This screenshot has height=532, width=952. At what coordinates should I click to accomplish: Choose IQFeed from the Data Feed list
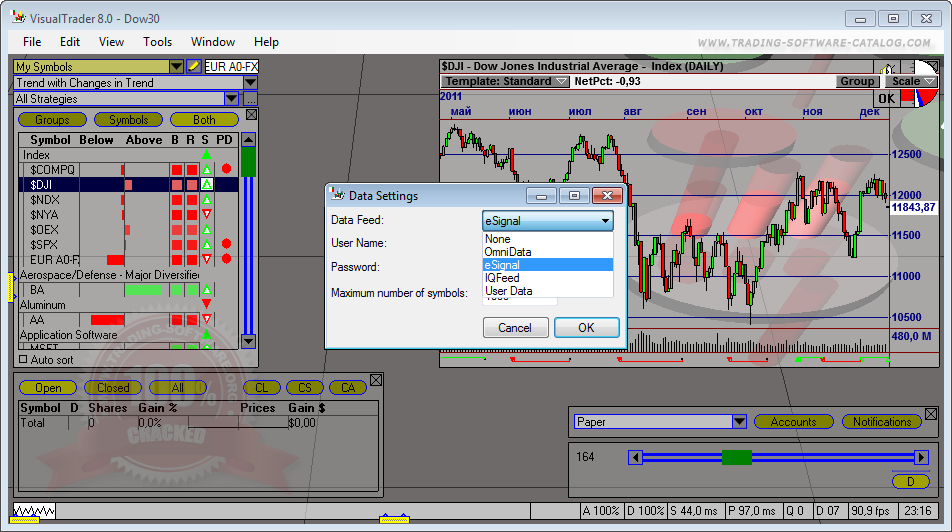[x=502, y=278]
